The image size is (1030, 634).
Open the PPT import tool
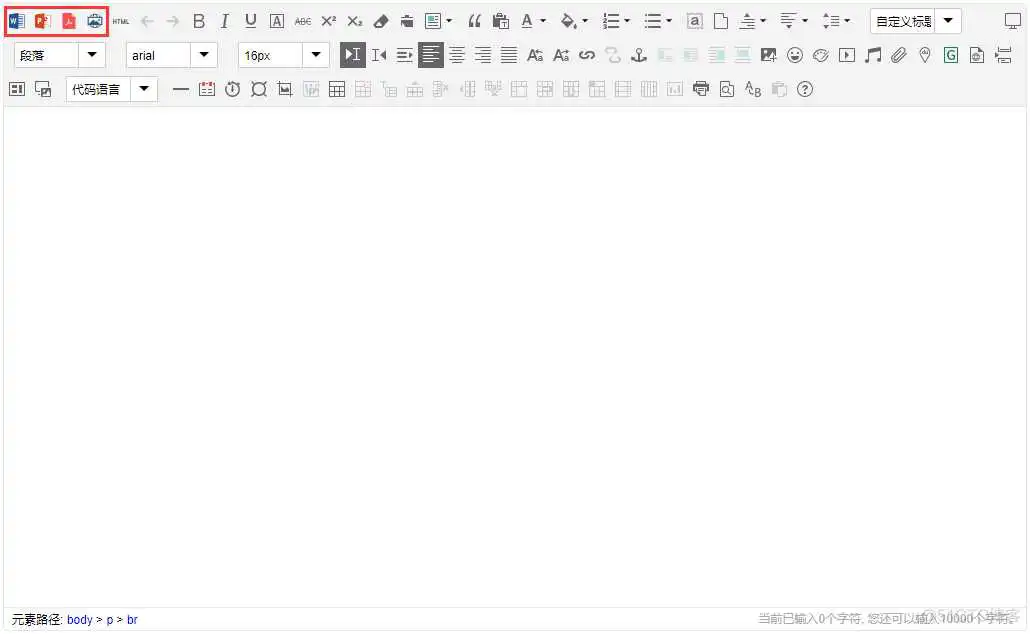42,20
